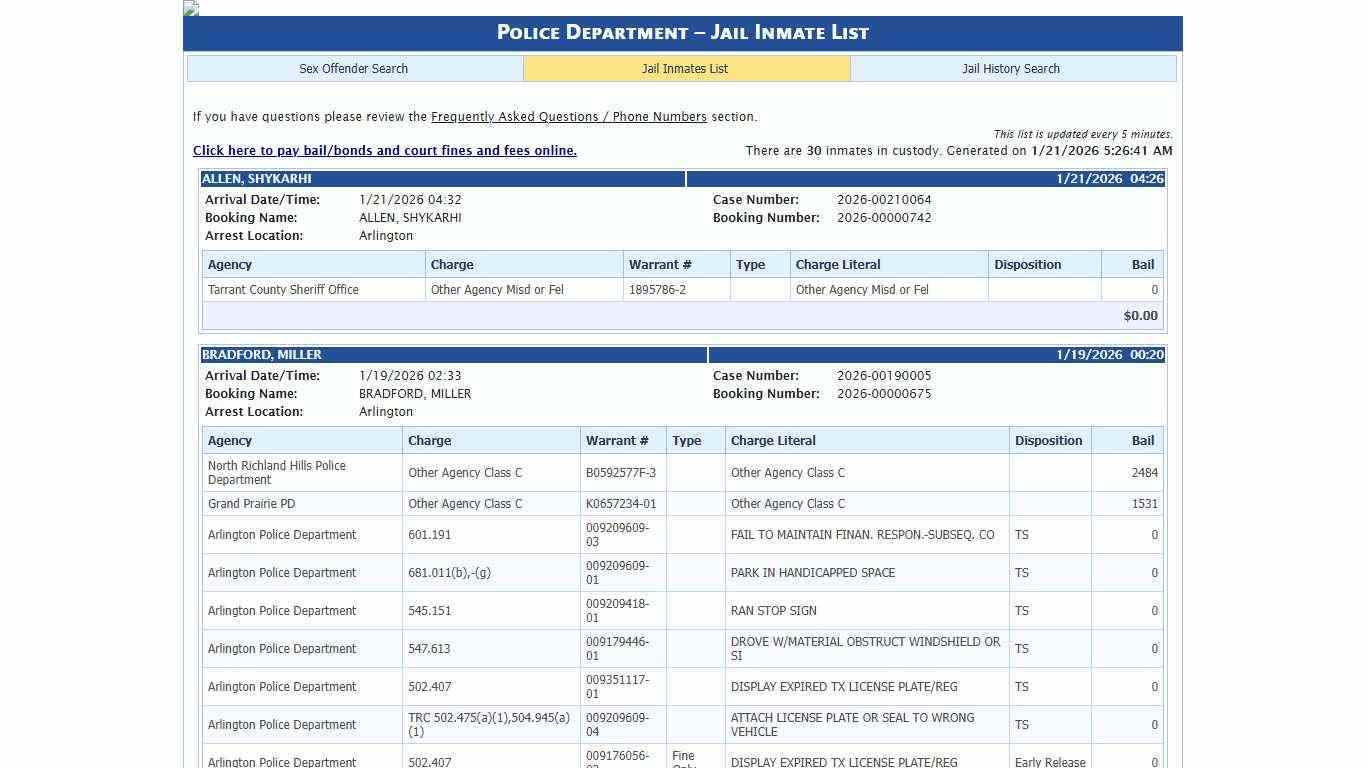Select the Tarrant County Sheriff Office agency cell
The image size is (1366, 768).
283,290
